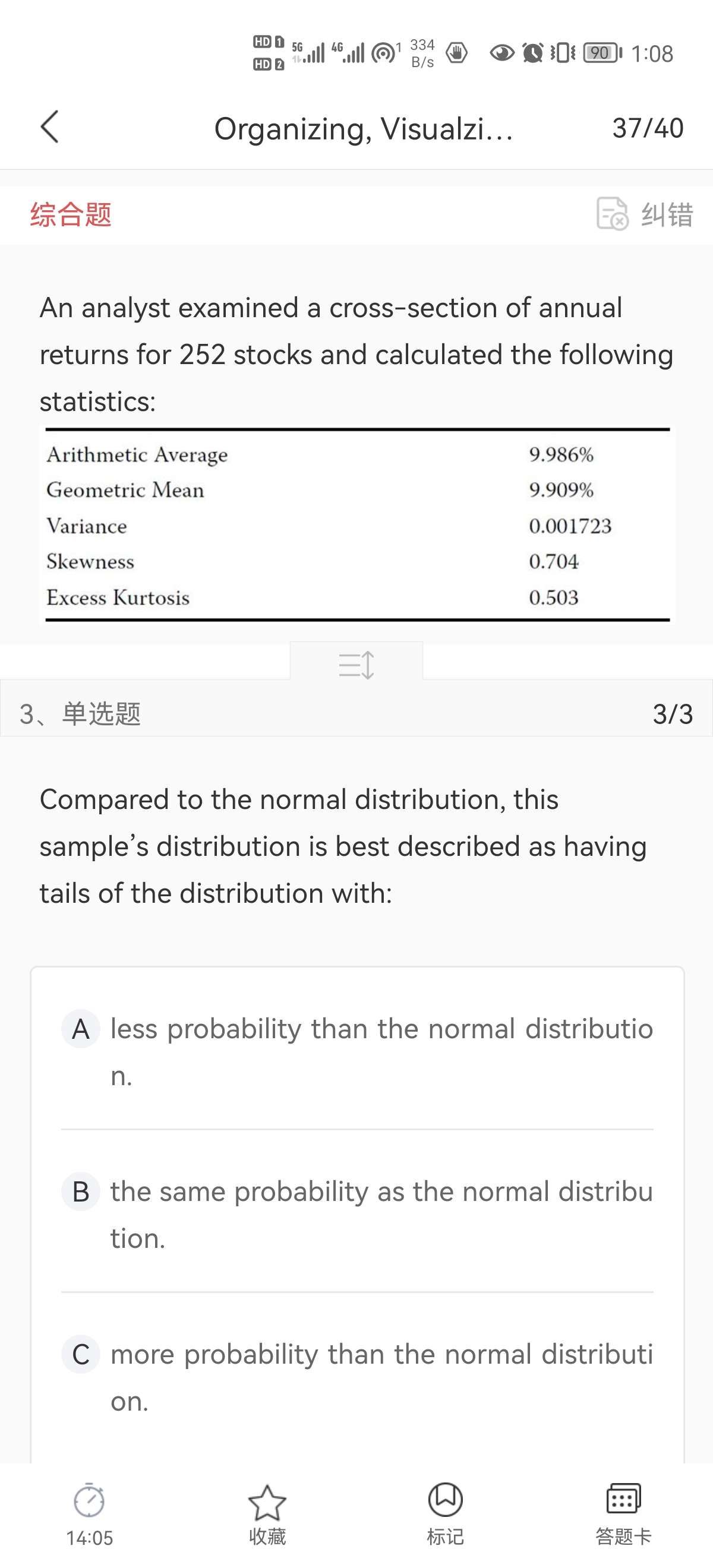Tap the passage resize handle
Viewport: 713px width, 1568px height.
[x=356, y=663]
